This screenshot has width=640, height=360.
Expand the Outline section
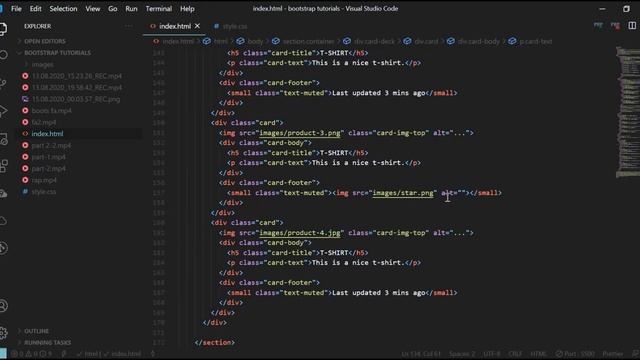click(36, 331)
